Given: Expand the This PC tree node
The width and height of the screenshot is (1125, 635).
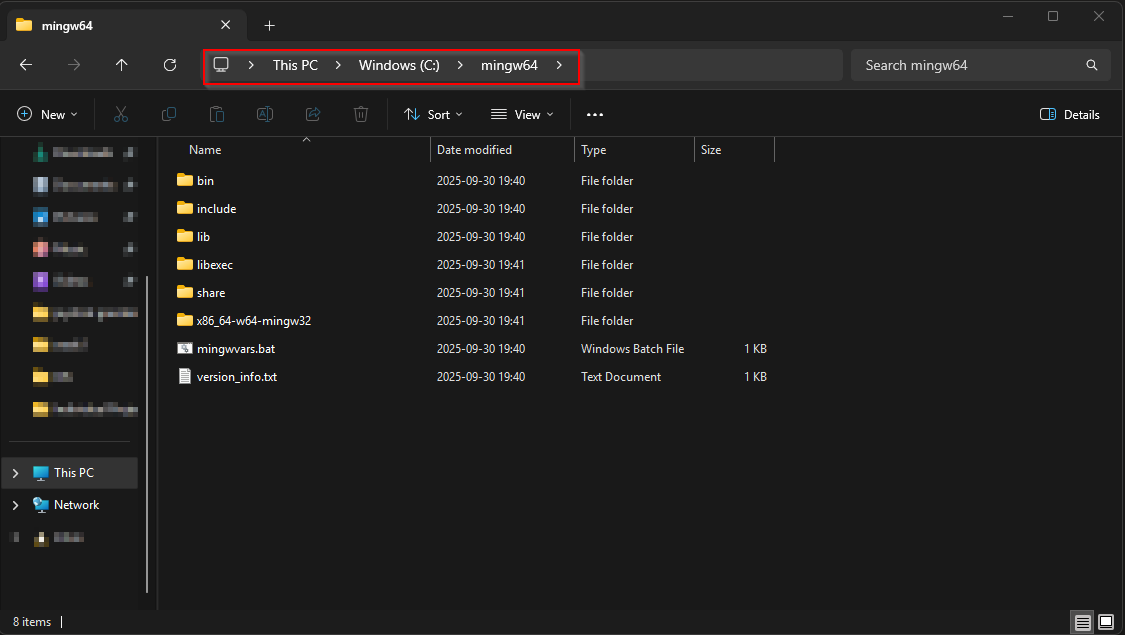Looking at the screenshot, I should (x=15, y=473).
